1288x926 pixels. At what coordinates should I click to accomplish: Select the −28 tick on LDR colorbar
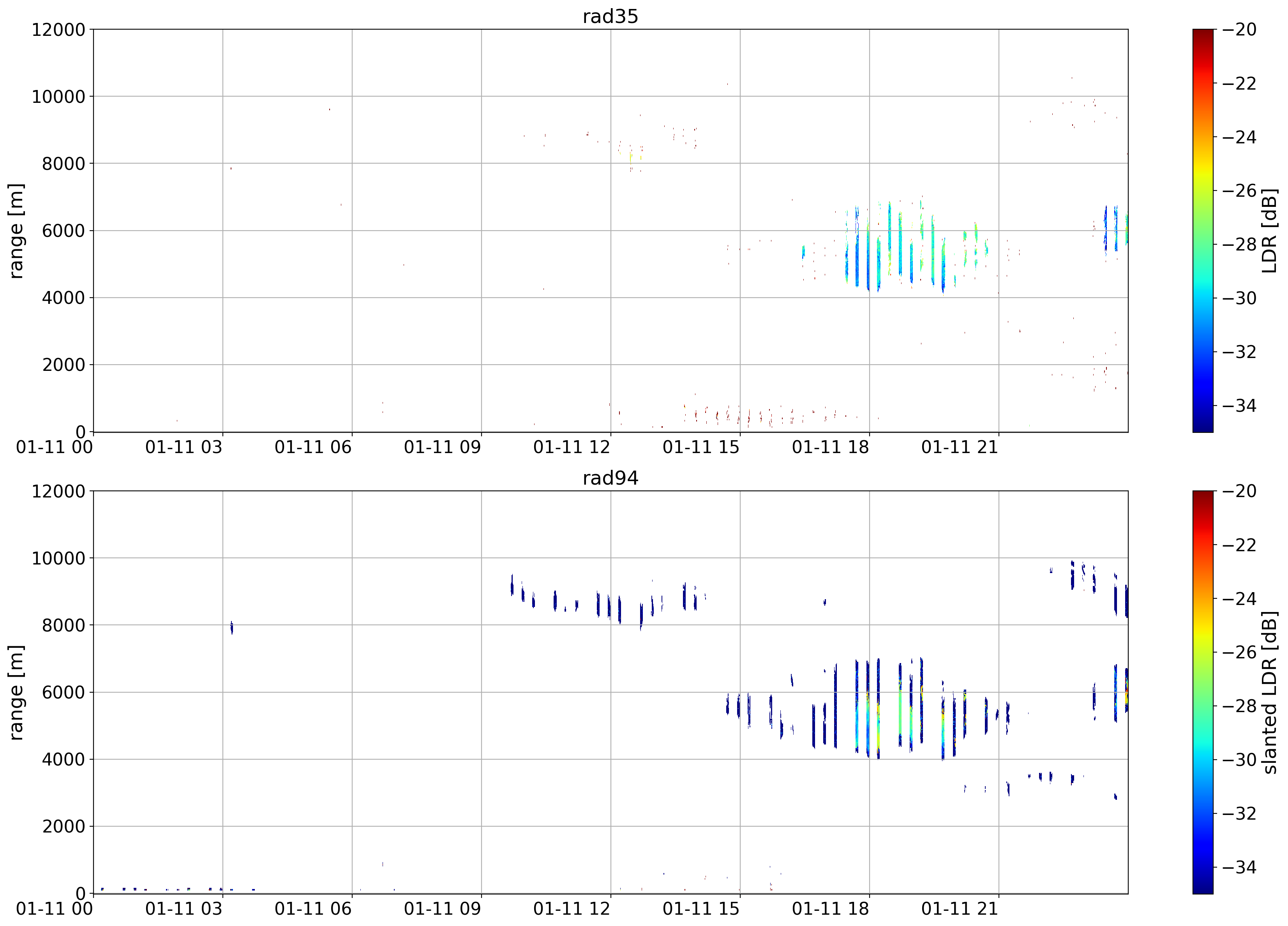pyautogui.click(x=1239, y=244)
